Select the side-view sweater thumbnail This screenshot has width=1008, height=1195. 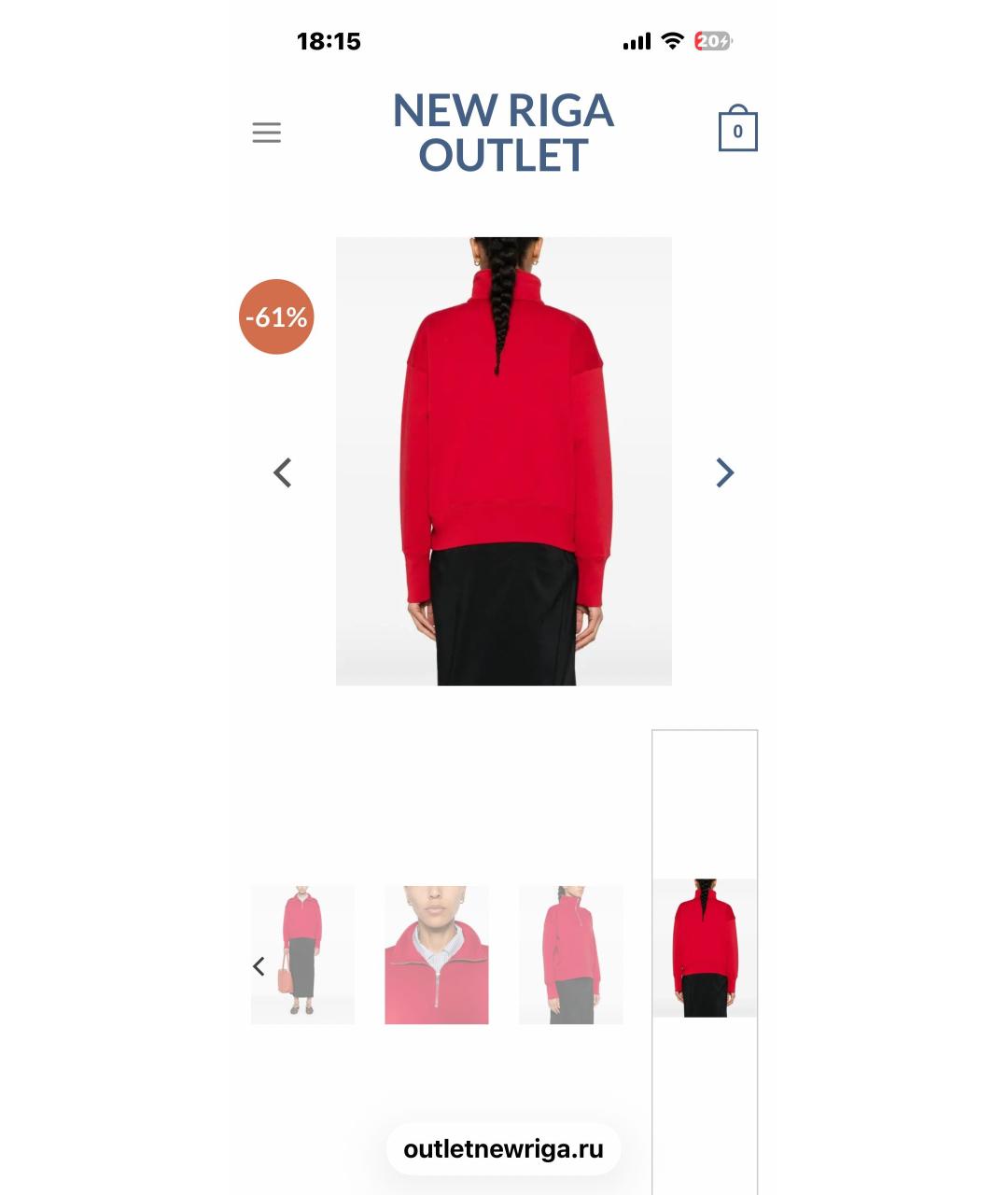[x=571, y=955]
